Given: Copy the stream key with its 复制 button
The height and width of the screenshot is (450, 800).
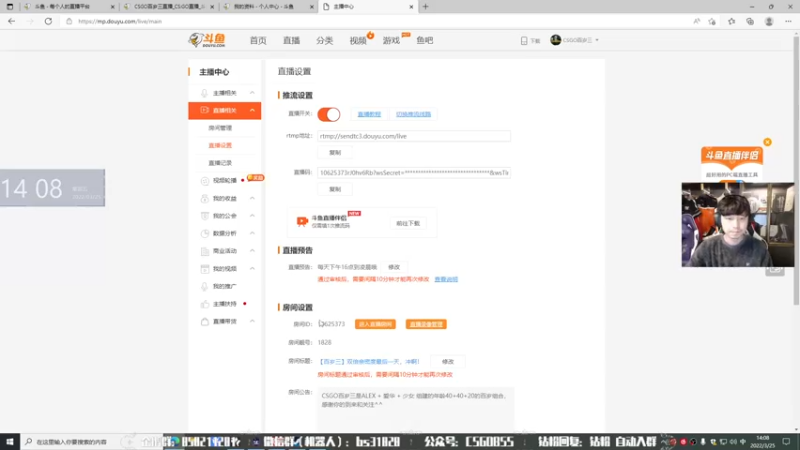Looking at the screenshot, I should point(335,189).
